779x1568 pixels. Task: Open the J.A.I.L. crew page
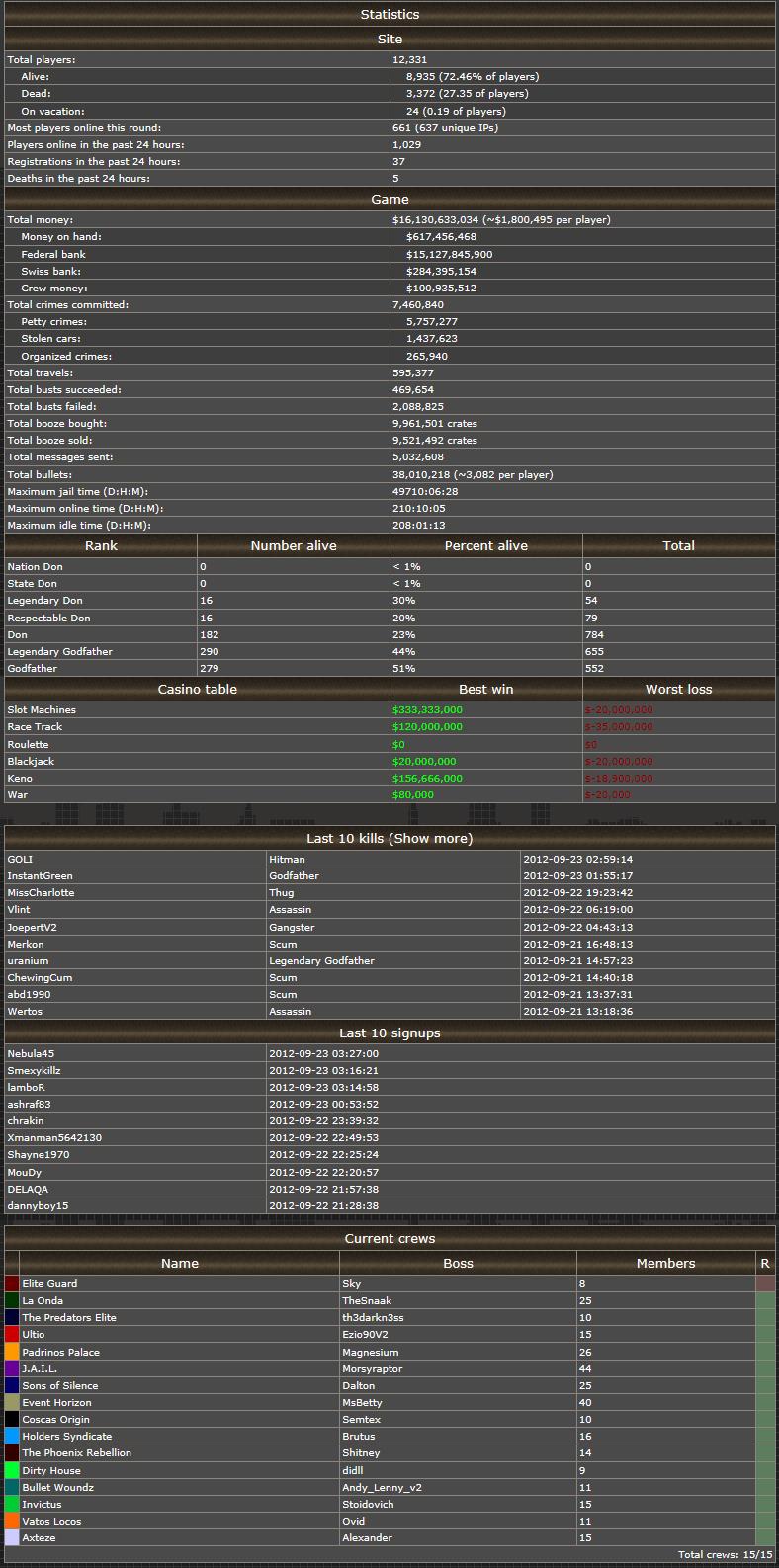click(x=40, y=1369)
